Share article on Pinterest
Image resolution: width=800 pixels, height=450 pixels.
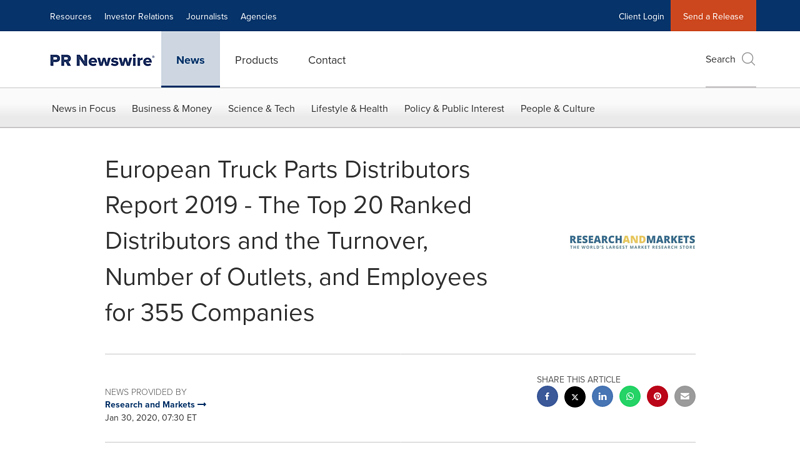tap(657, 396)
